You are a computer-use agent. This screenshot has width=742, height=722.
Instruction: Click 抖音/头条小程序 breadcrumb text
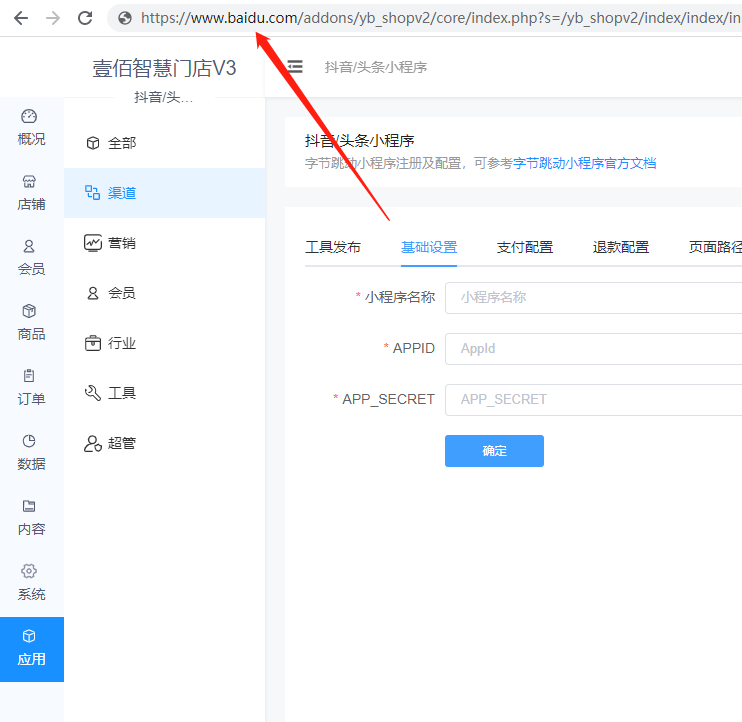tap(376, 67)
